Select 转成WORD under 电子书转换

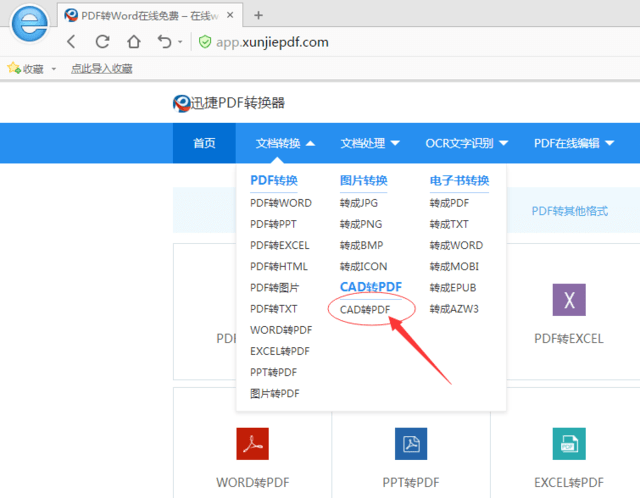[x=456, y=245]
